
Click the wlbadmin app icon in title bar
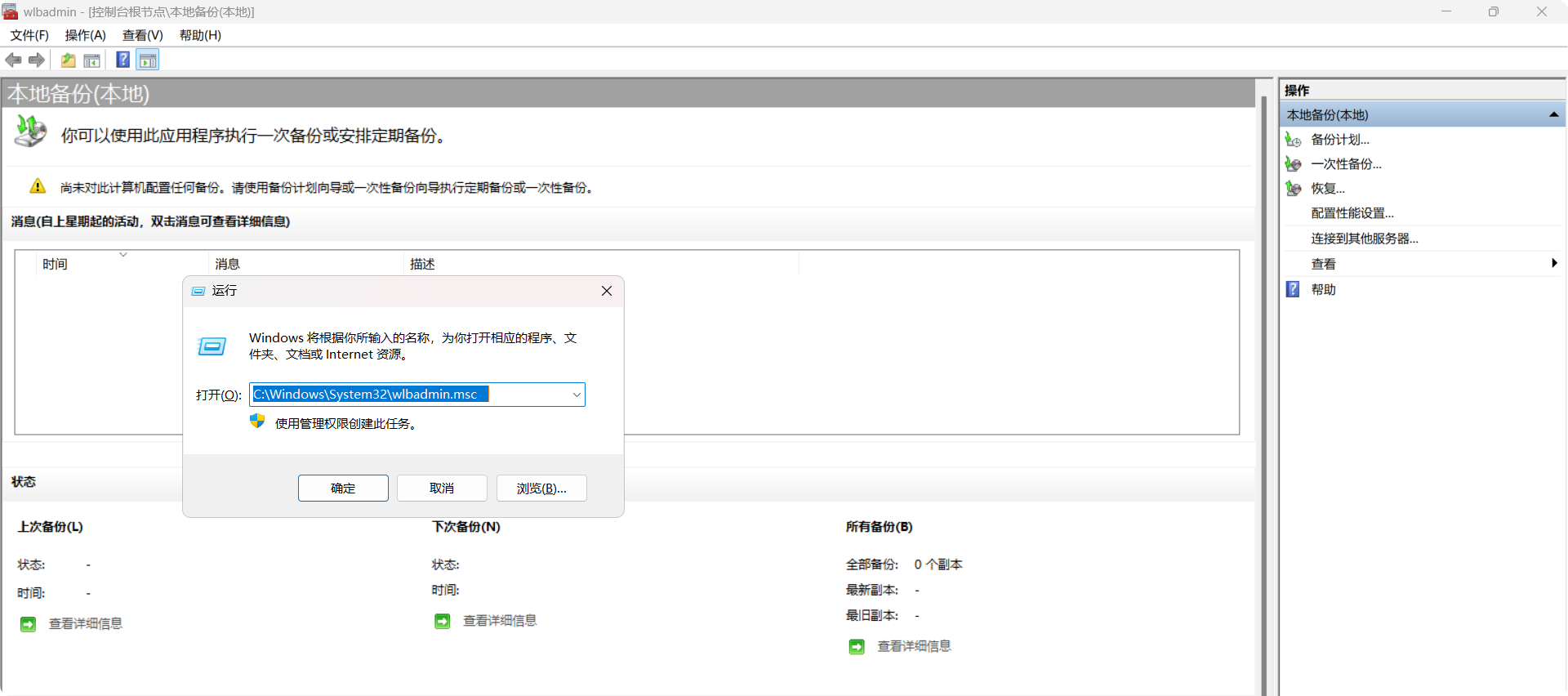pyautogui.click(x=10, y=11)
